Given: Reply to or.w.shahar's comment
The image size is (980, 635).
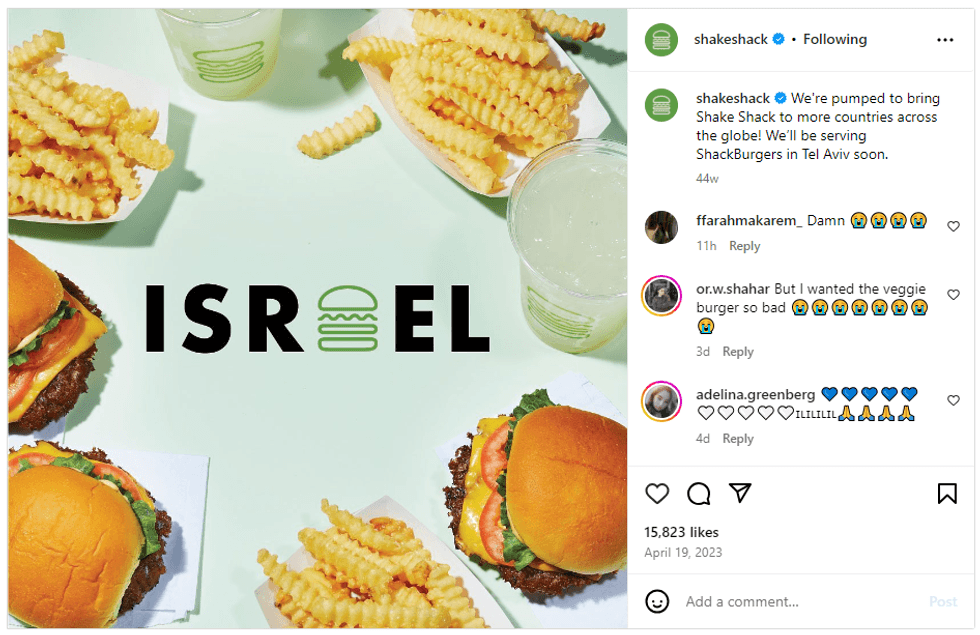Looking at the screenshot, I should pyautogui.click(x=738, y=352).
